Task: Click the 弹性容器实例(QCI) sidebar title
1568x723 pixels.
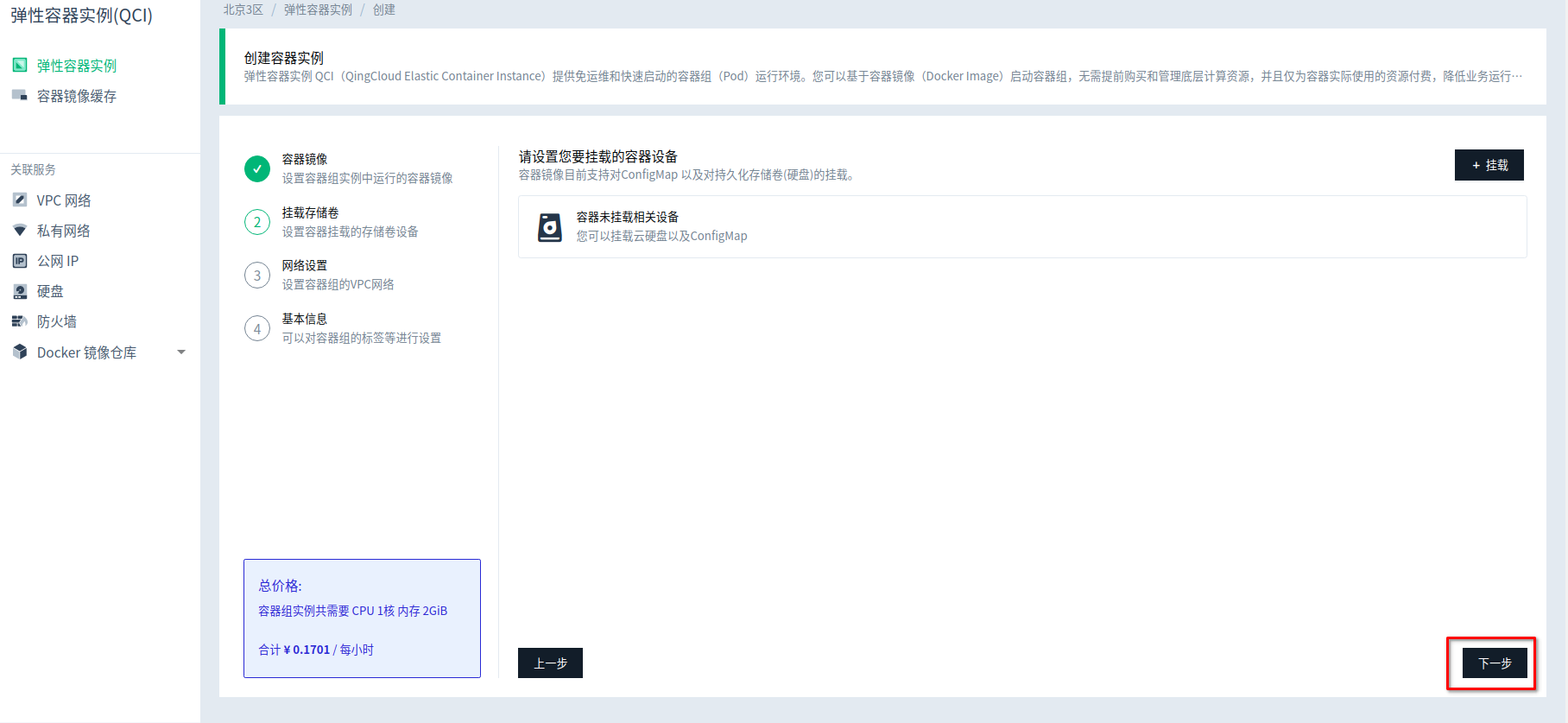Action: tap(81, 16)
